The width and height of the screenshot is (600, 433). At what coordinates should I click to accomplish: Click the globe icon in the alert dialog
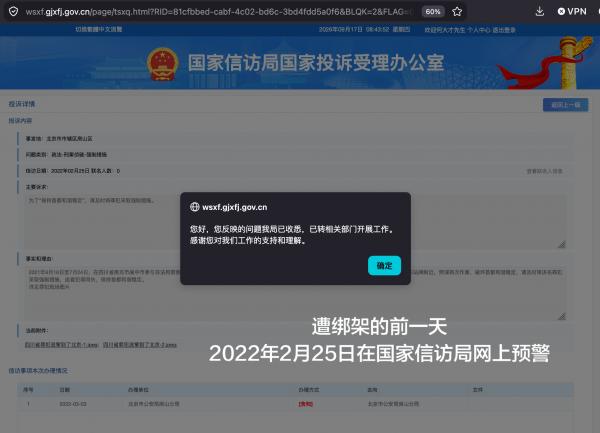click(194, 207)
